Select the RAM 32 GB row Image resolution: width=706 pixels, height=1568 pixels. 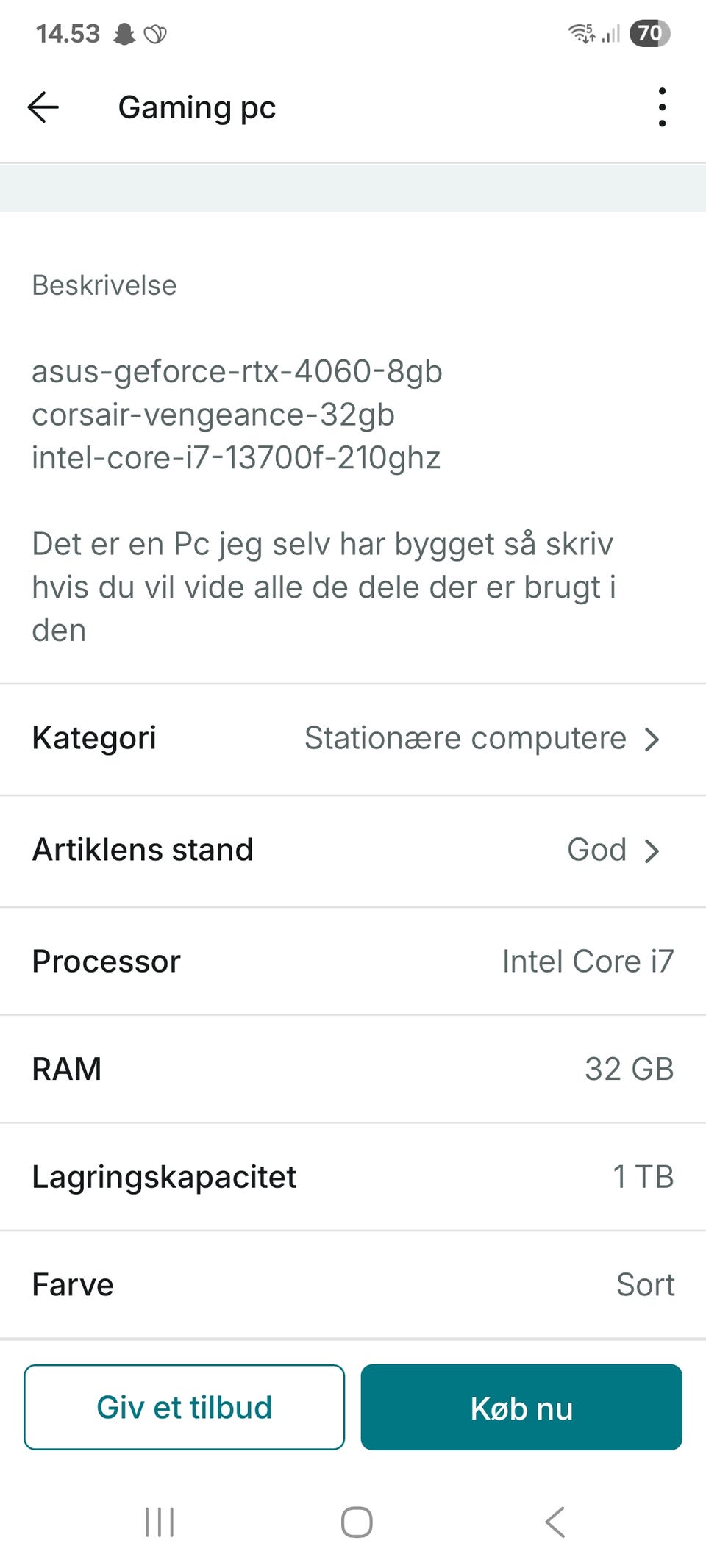(353, 1069)
